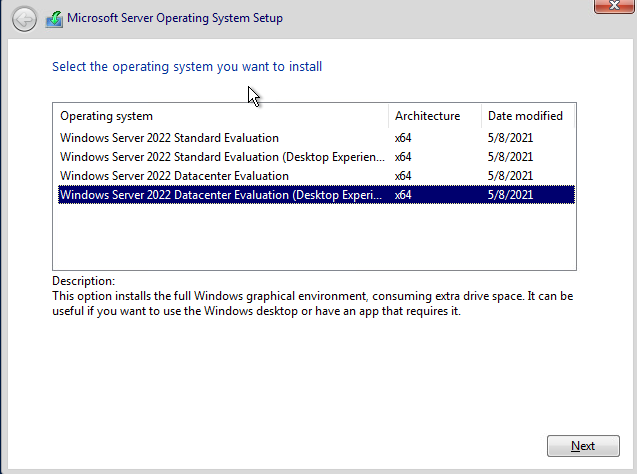The image size is (637, 474).
Task: Click 5/8/2021 in highlighted Datacenter Desktop row
Action: pyautogui.click(x=510, y=195)
